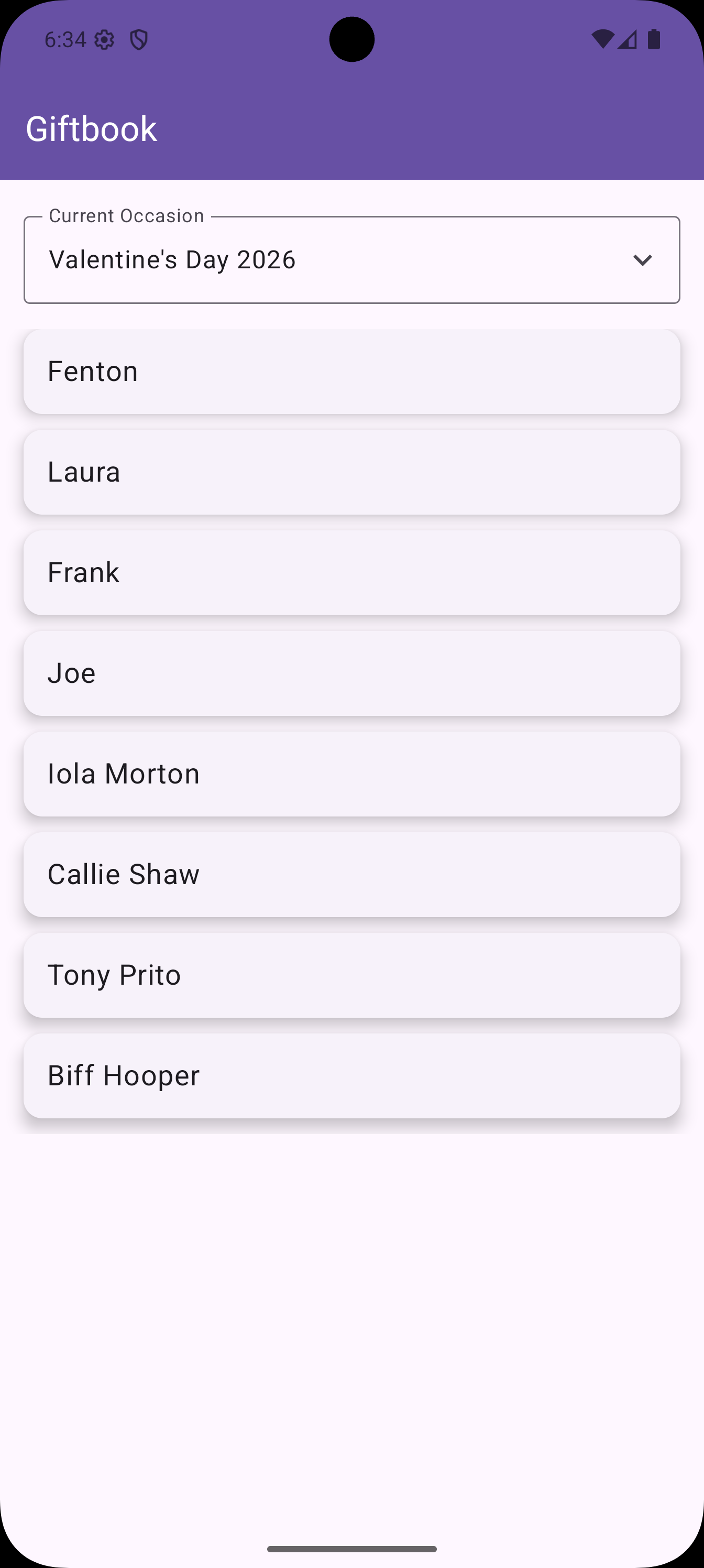This screenshot has height=1568, width=704.
Task: Tap the Giftbook app title
Action: [x=91, y=129]
